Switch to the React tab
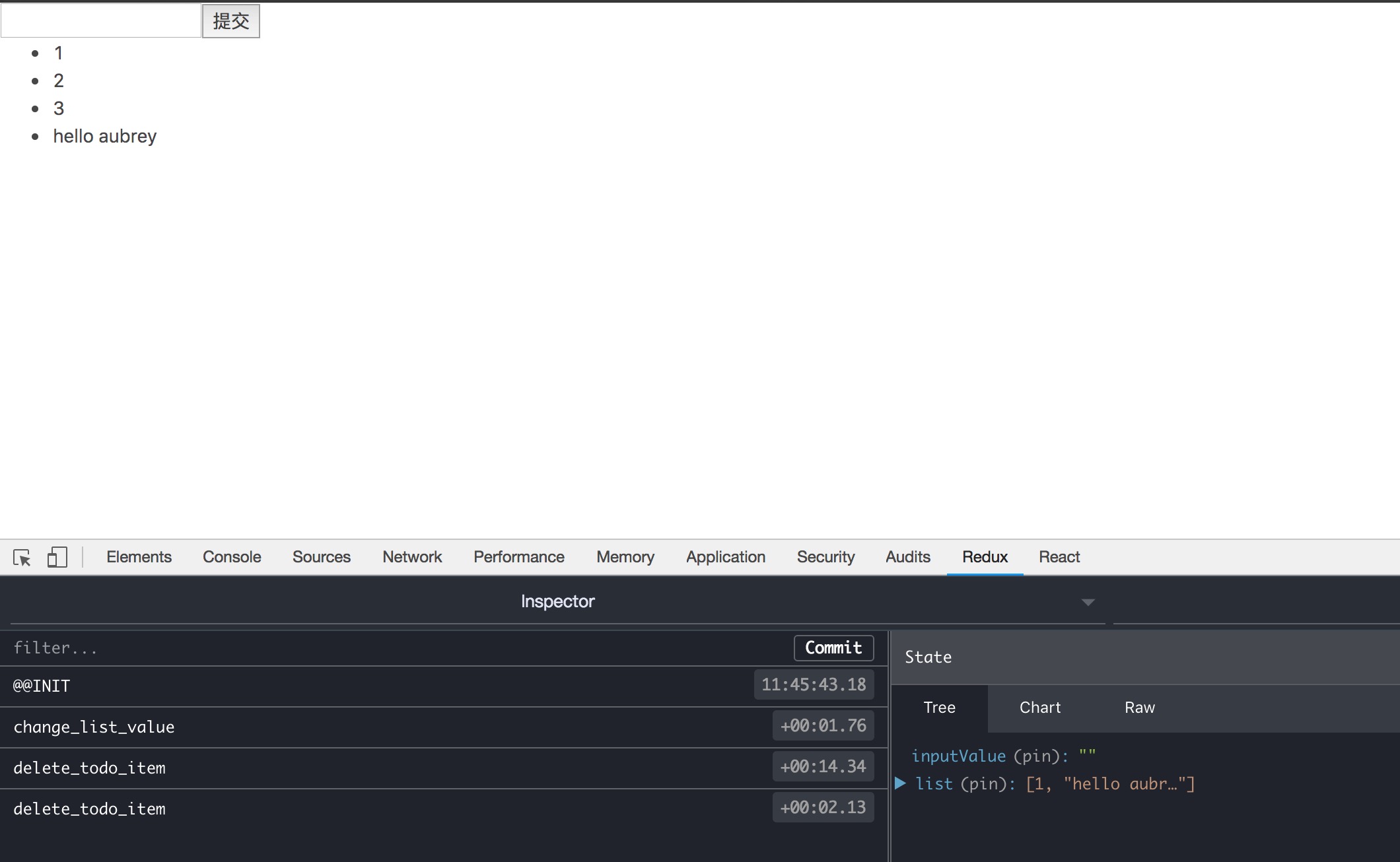Image resolution: width=1400 pixels, height=862 pixels. click(1059, 557)
